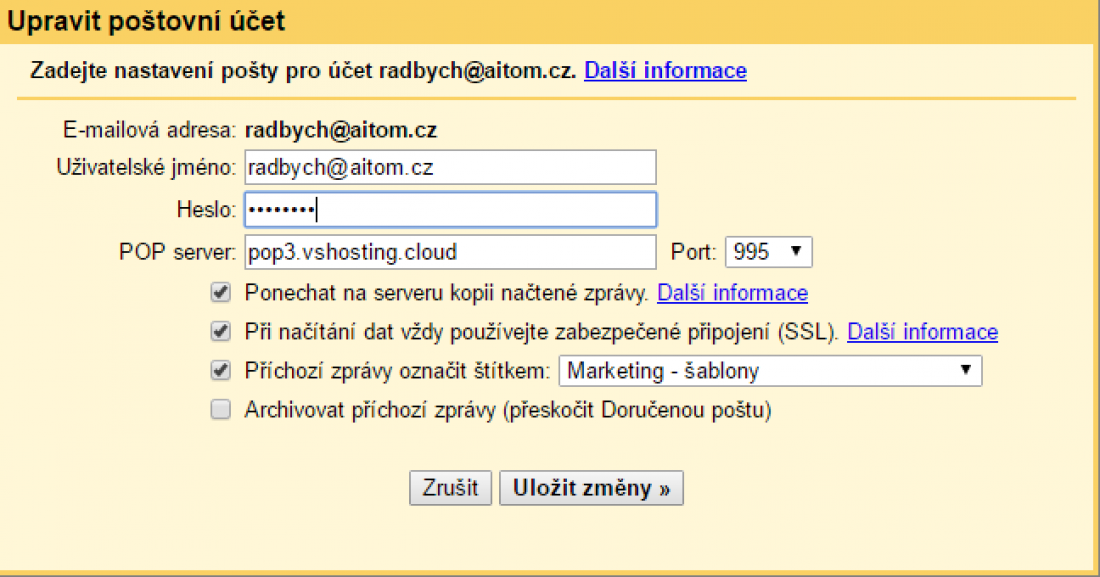Enable Archivovat příchozí zprávy checkbox
Screen dimensions: 1100x577
tap(221, 410)
